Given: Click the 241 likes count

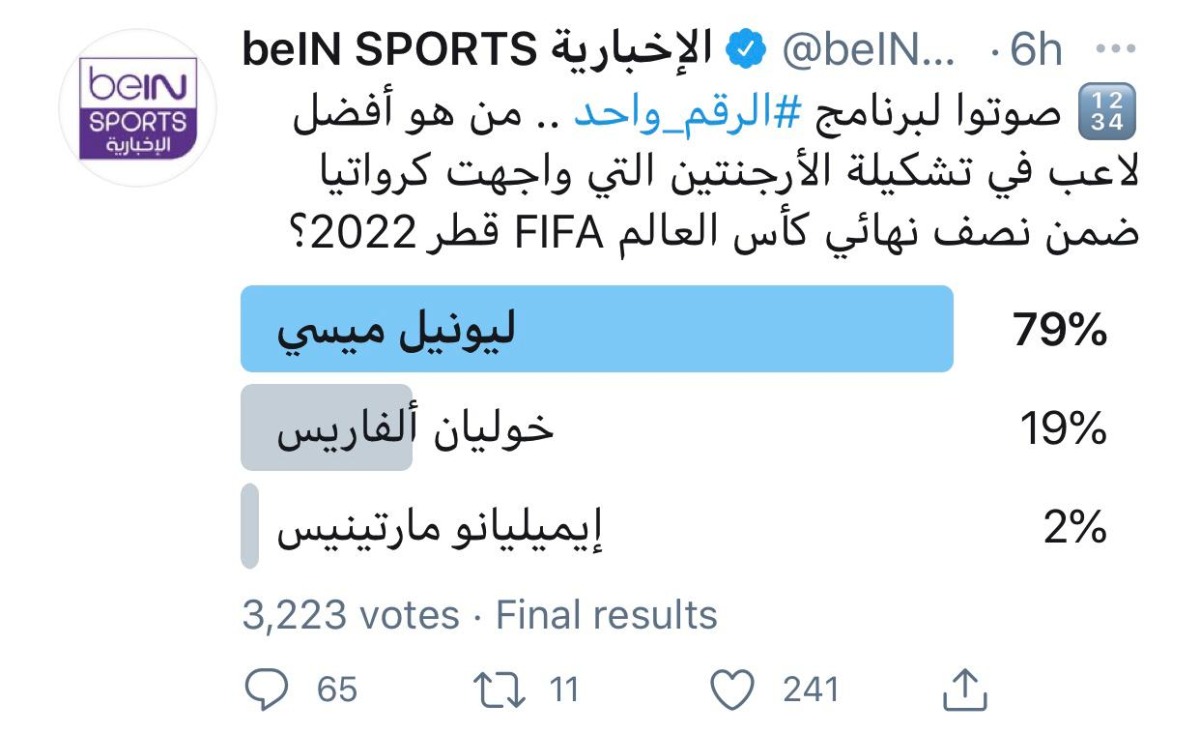Looking at the screenshot, I should pyautogui.click(x=811, y=690).
